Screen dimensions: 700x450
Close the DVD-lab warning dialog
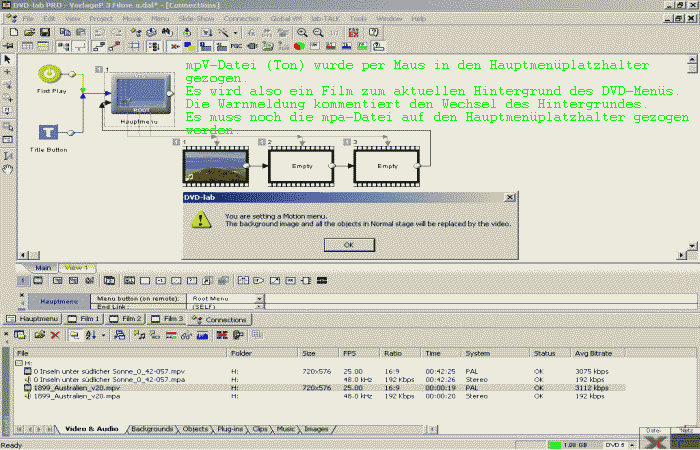[510, 198]
